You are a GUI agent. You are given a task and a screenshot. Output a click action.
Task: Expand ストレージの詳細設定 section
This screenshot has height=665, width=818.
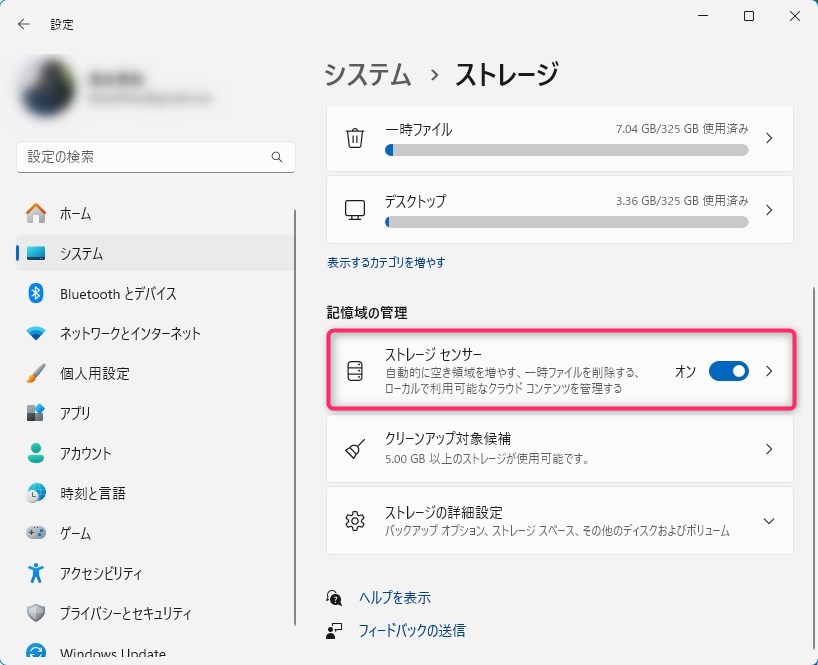point(768,521)
